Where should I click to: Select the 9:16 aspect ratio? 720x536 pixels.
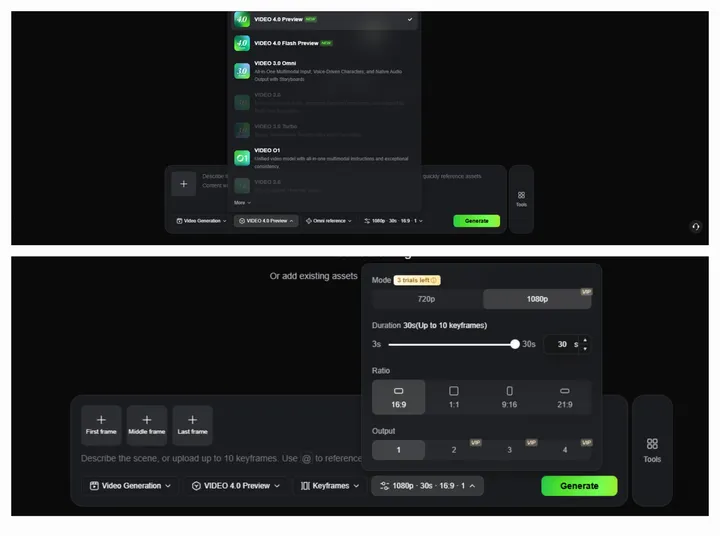(509, 397)
